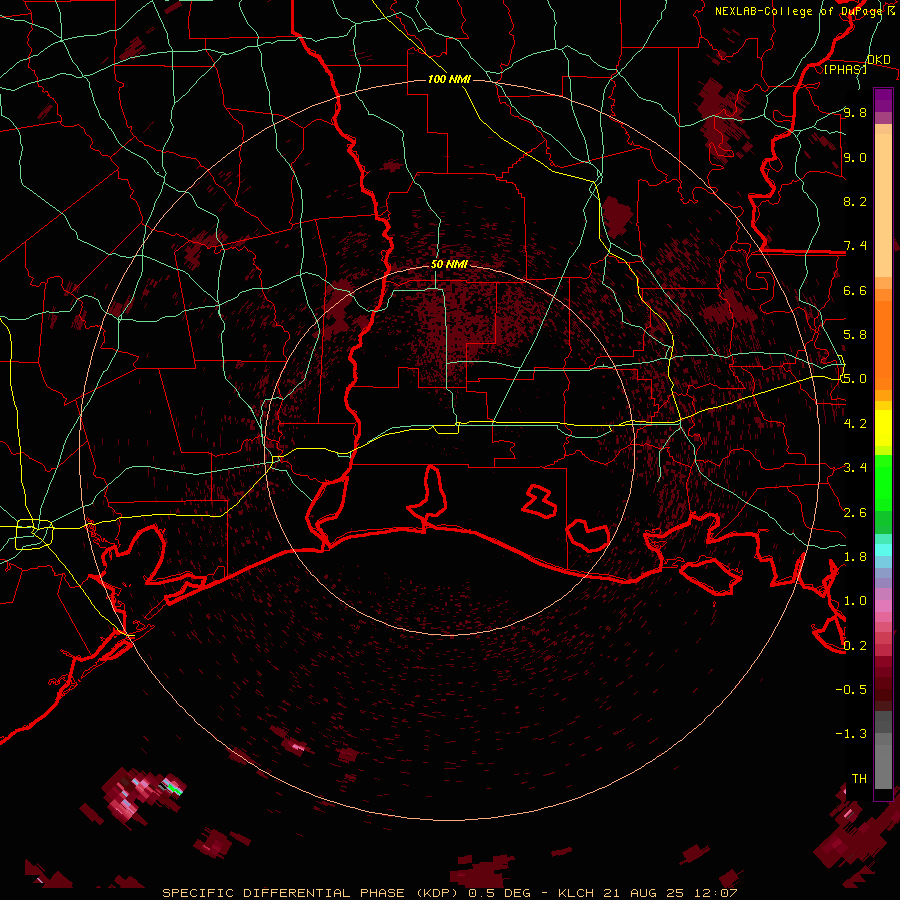Click the DKD label above the color scale
The image size is (900, 900).
[879, 59]
